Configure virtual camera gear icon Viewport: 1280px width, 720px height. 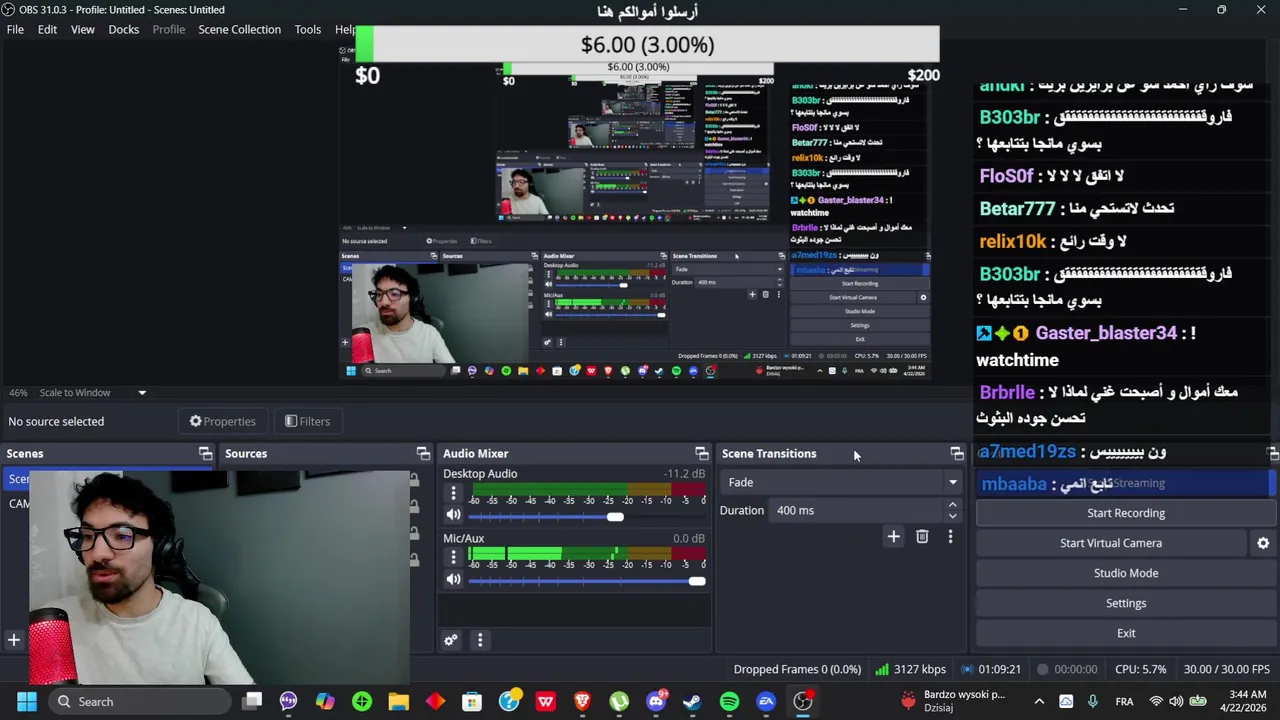pyautogui.click(x=1263, y=543)
